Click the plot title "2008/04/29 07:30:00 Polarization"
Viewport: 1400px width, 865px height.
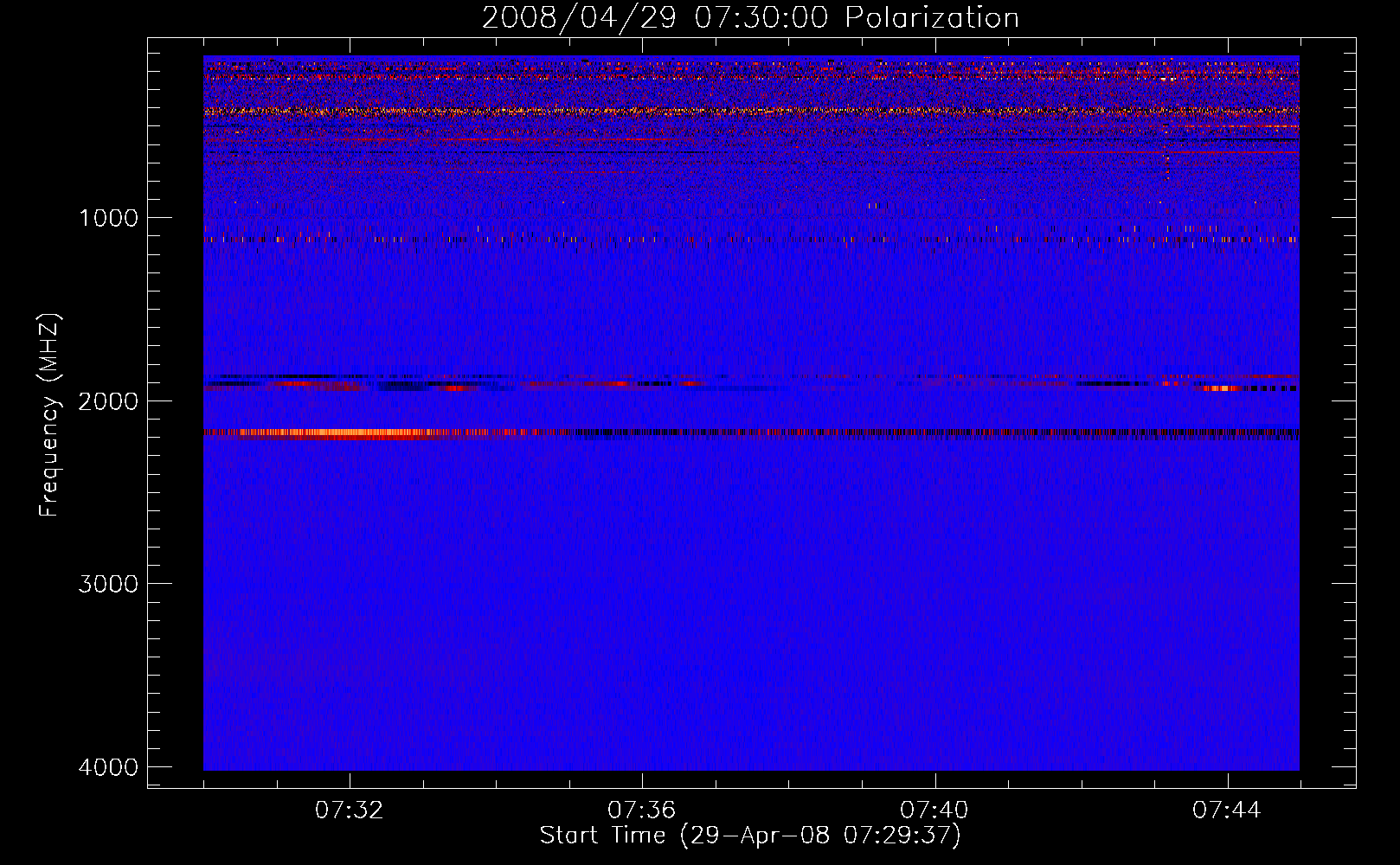point(750,18)
